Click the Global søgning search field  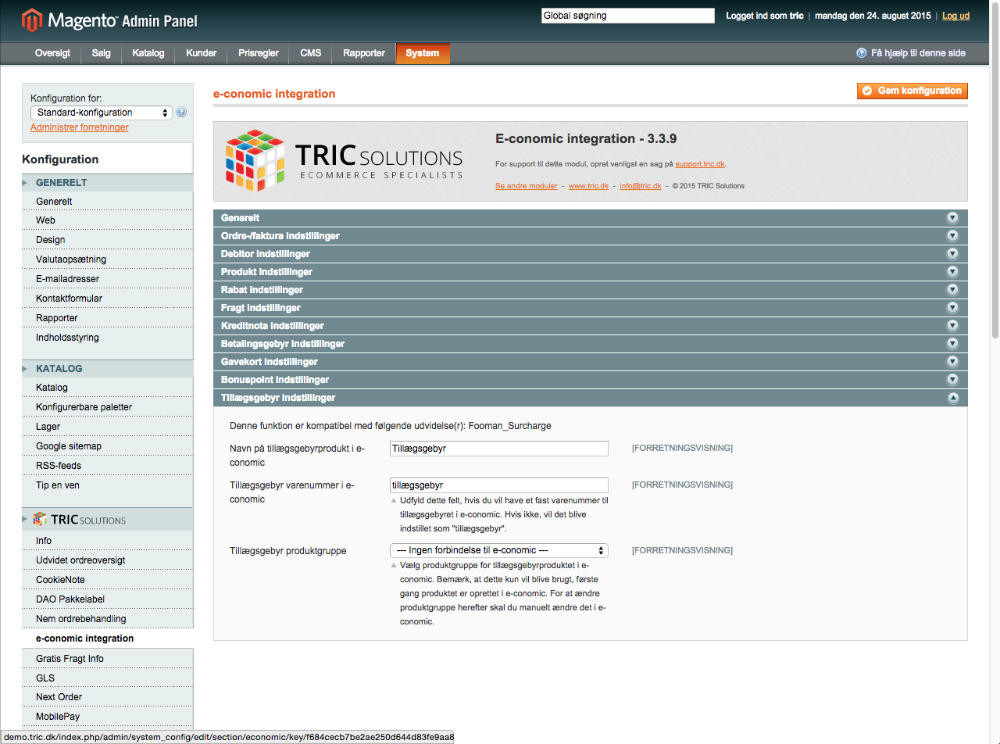point(627,15)
